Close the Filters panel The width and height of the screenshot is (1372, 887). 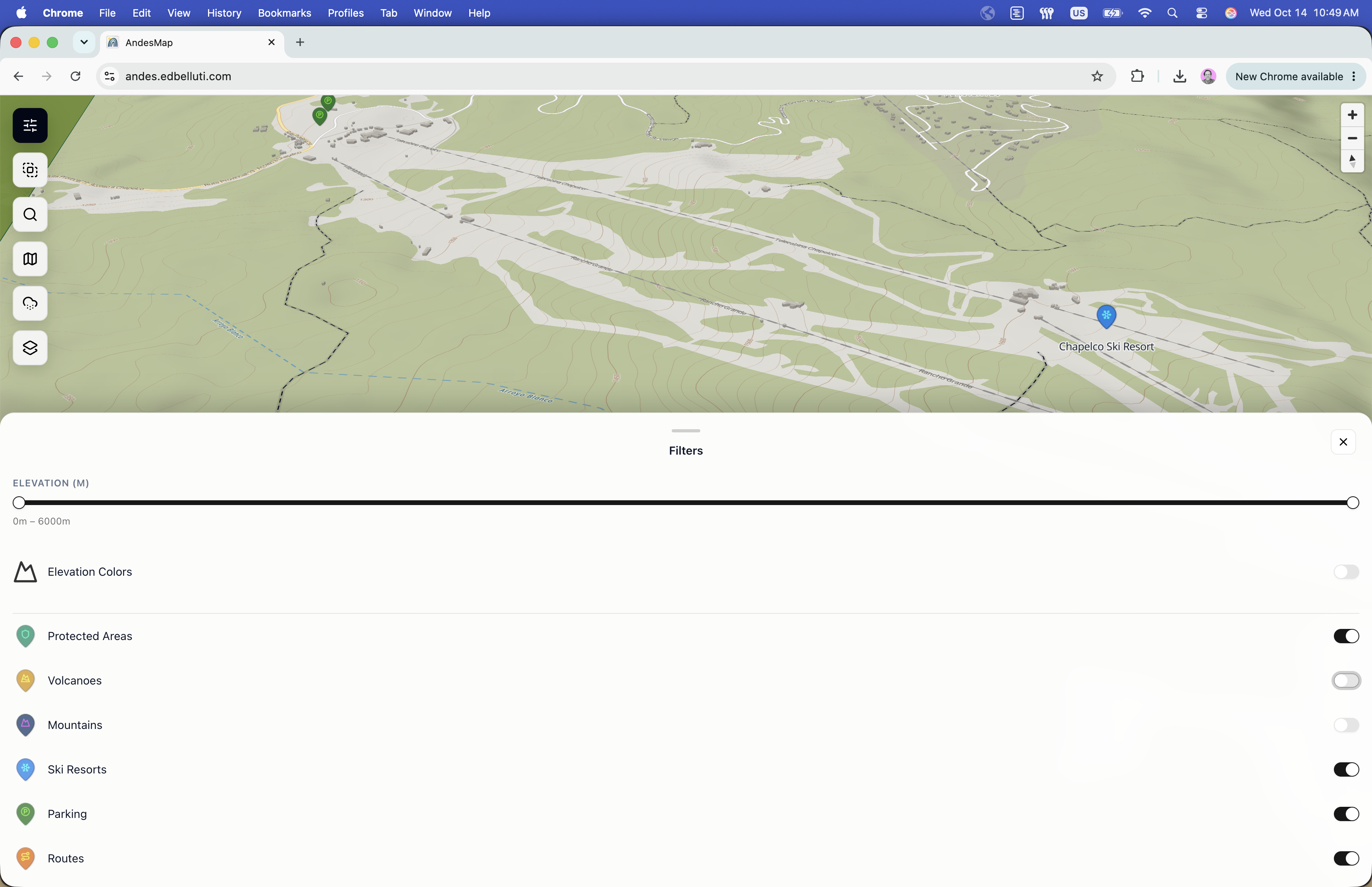click(1343, 442)
